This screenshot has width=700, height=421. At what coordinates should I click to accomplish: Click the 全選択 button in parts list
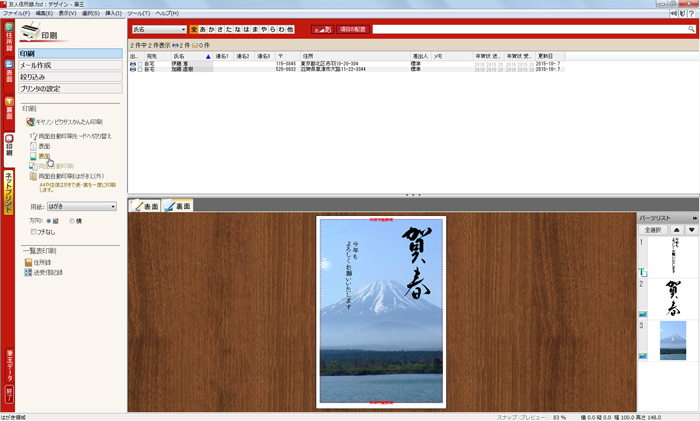(654, 229)
